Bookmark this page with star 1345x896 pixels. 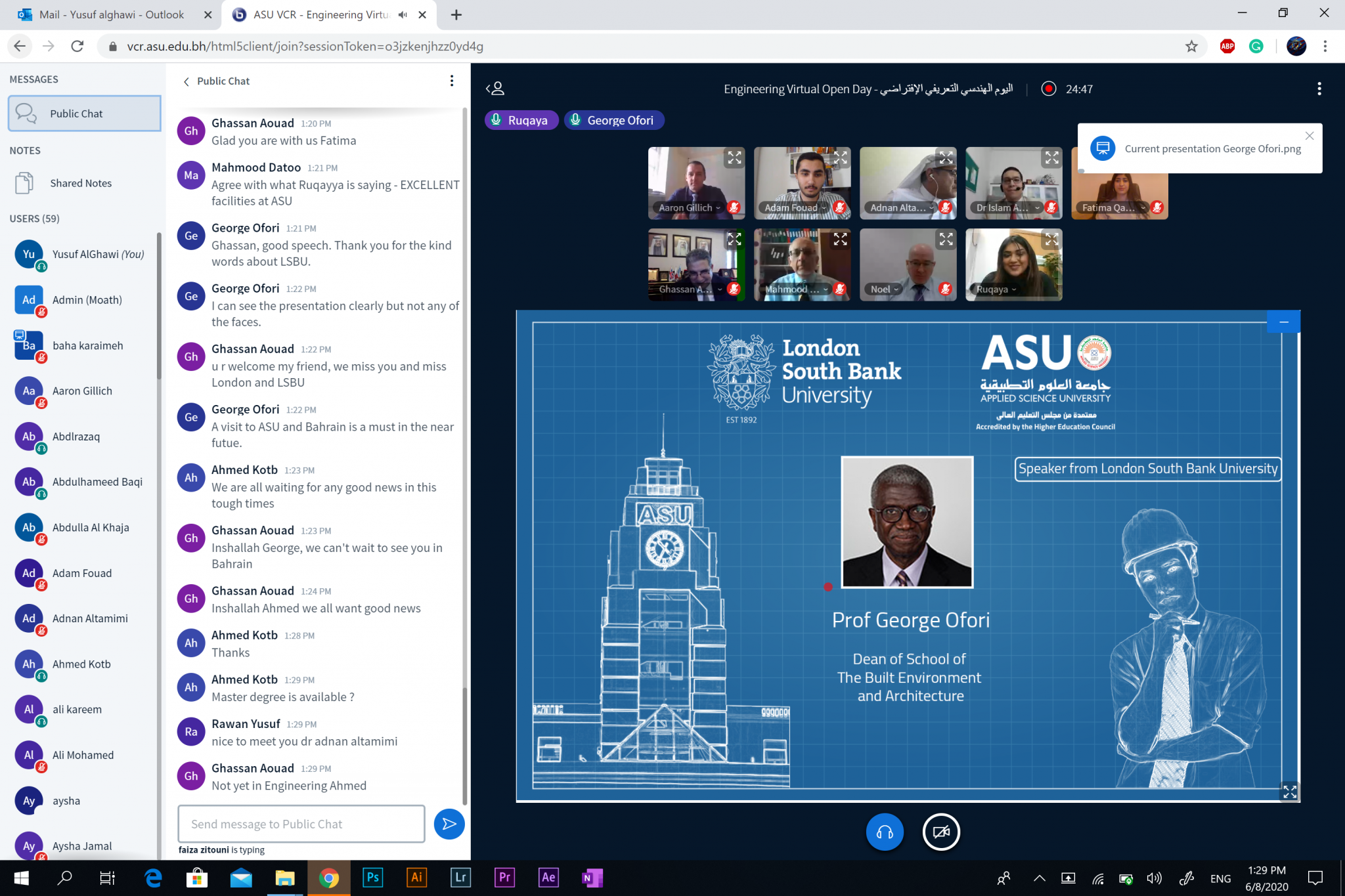click(1191, 46)
